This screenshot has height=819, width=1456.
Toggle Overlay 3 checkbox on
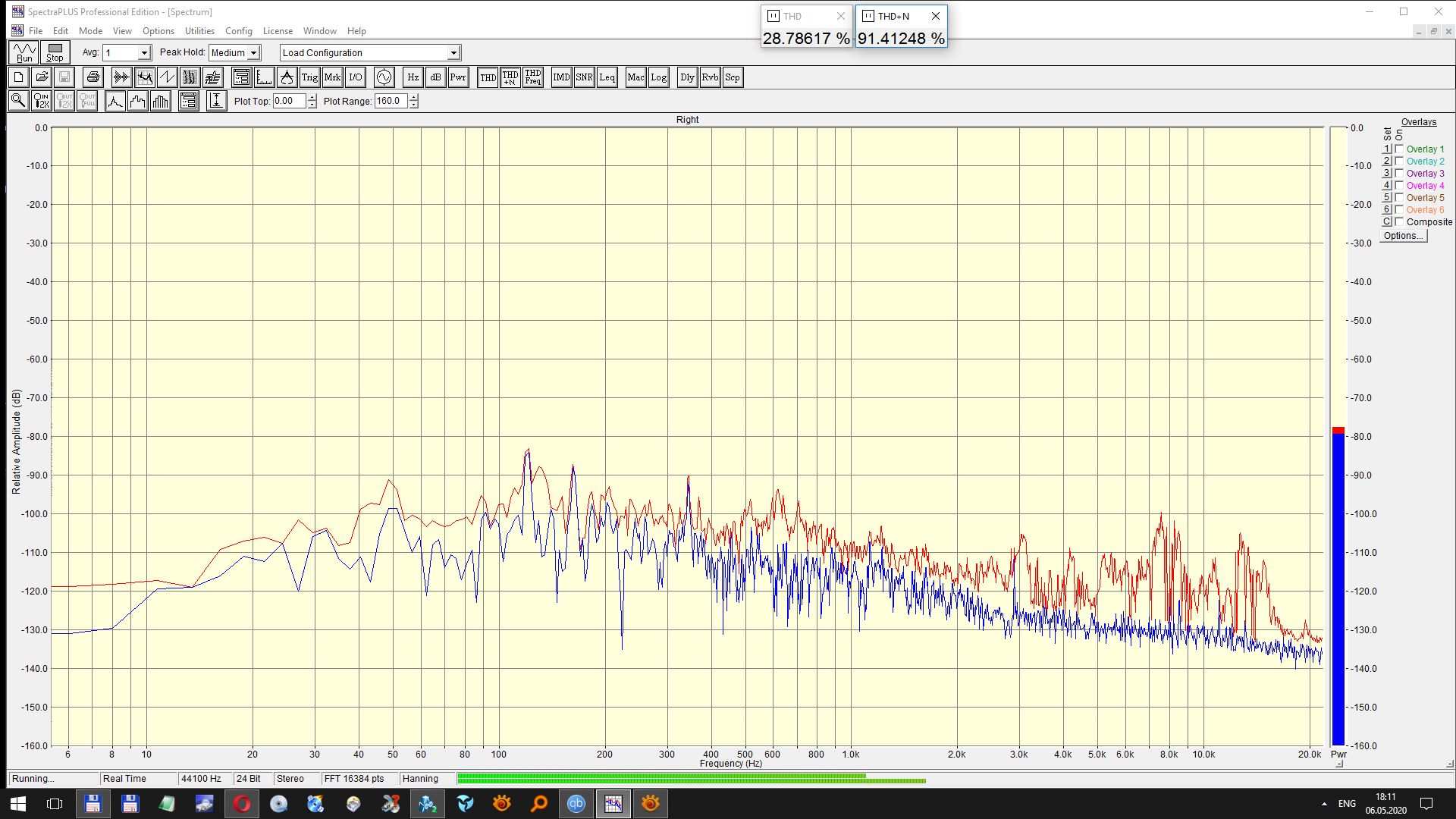pyautogui.click(x=1400, y=174)
